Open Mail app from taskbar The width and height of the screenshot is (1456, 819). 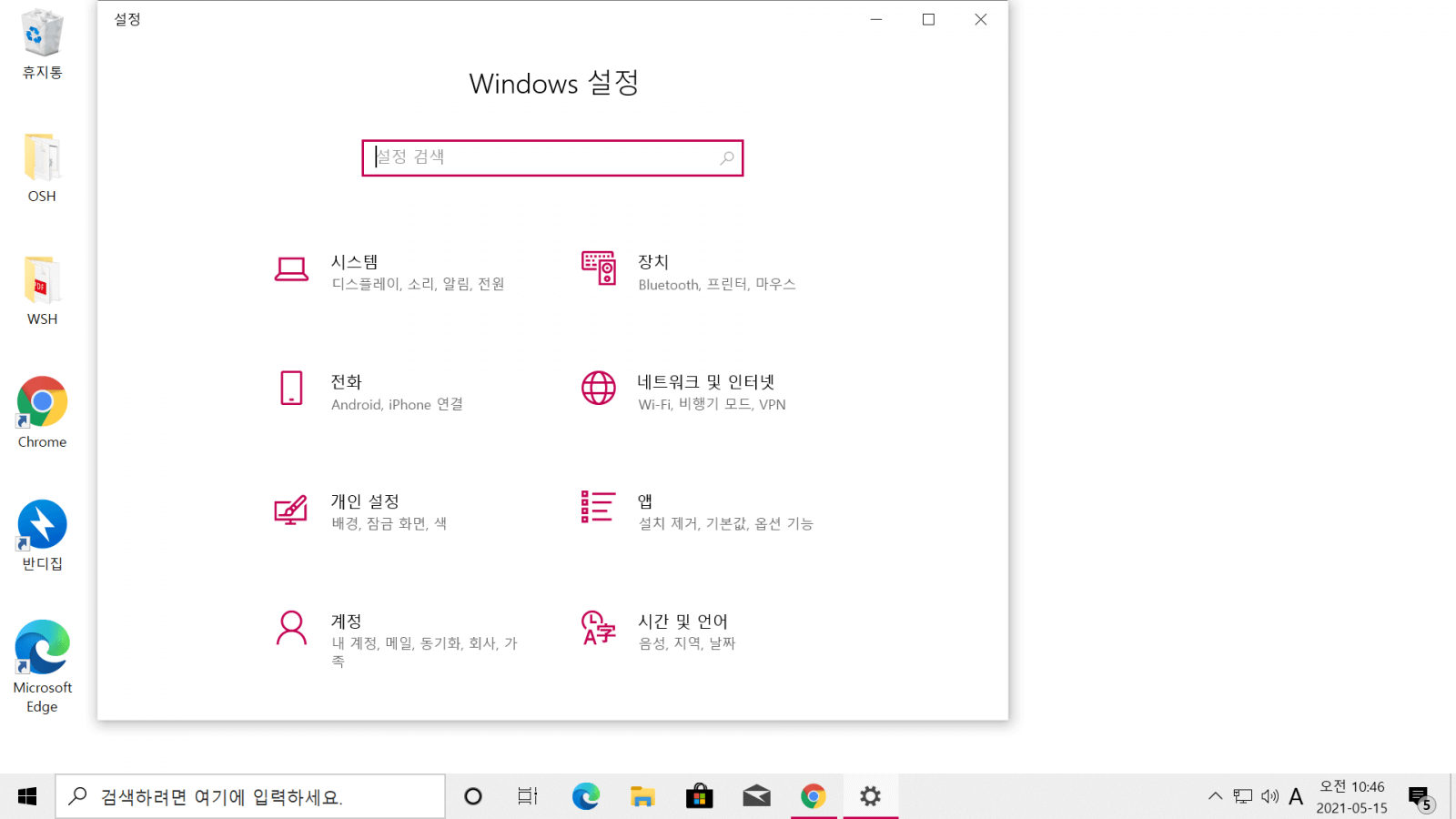click(756, 796)
